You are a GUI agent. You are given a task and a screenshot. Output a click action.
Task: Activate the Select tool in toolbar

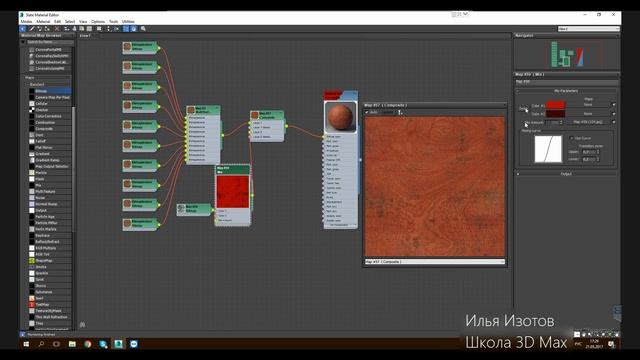tap(23, 29)
